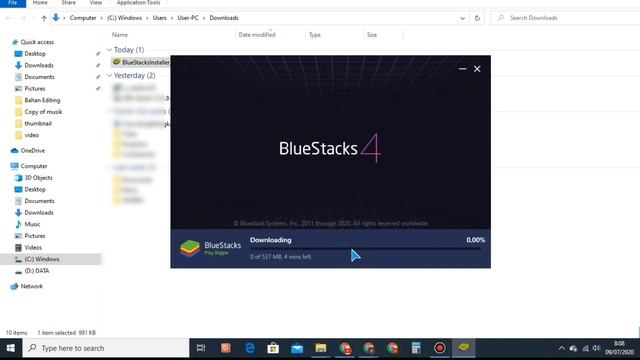The height and width of the screenshot is (360, 640).
Task: Open the File ribbon tab
Action: tap(13, 3)
